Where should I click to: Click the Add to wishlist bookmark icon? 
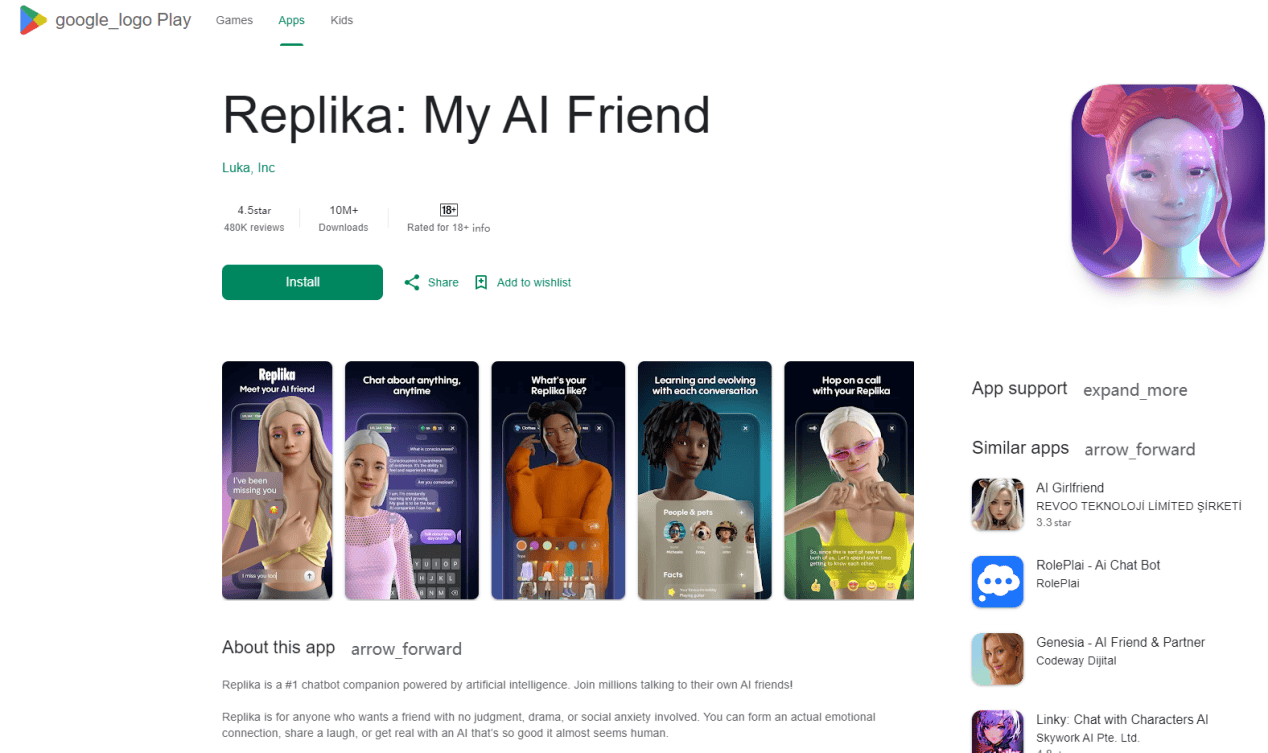pos(481,283)
